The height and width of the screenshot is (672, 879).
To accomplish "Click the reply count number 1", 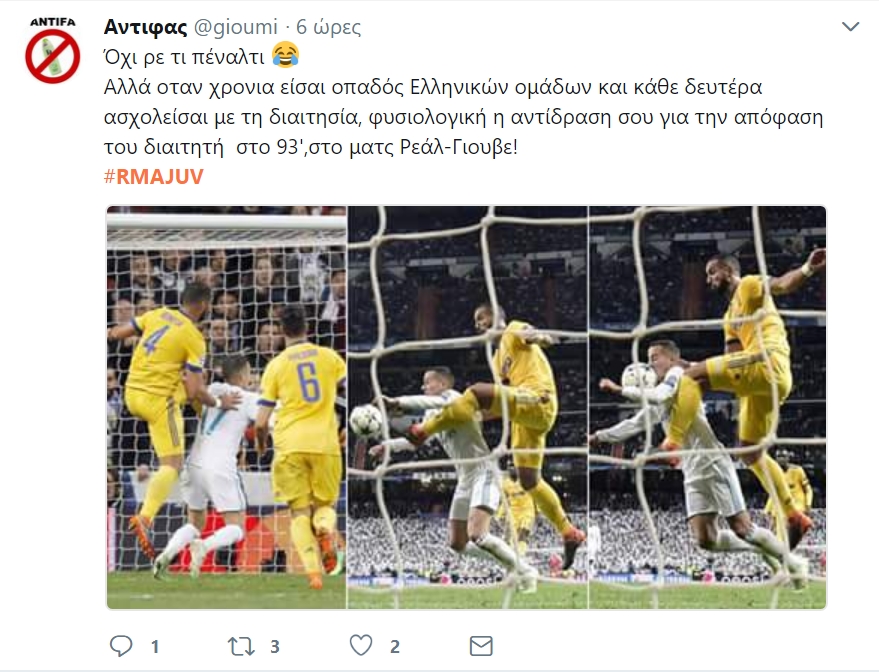I will point(155,647).
